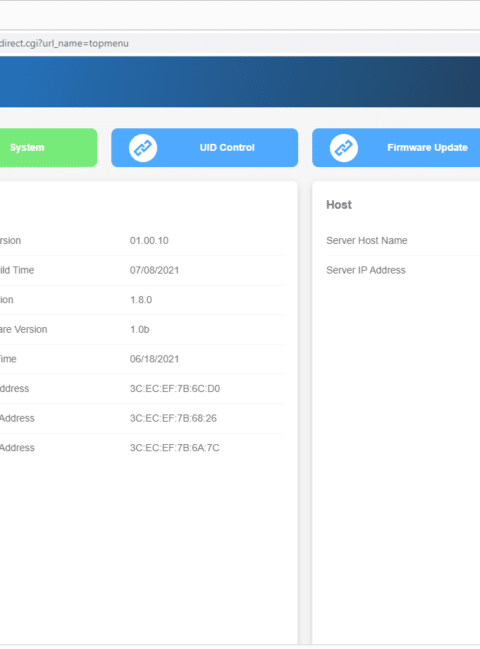The width and height of the screenshot is (480, 650).
Task: Open the UID Control tab
Action: click(x=204, y=148)
